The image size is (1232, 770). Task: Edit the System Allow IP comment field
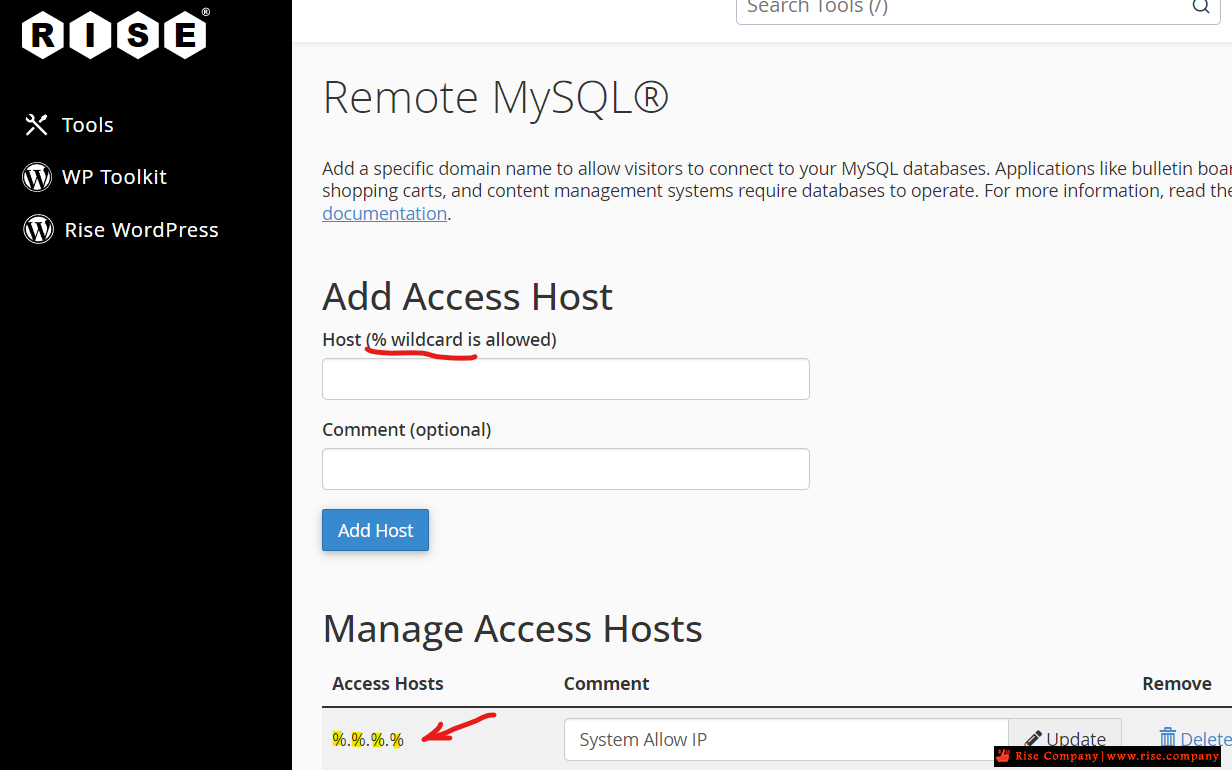coord(786,740)
